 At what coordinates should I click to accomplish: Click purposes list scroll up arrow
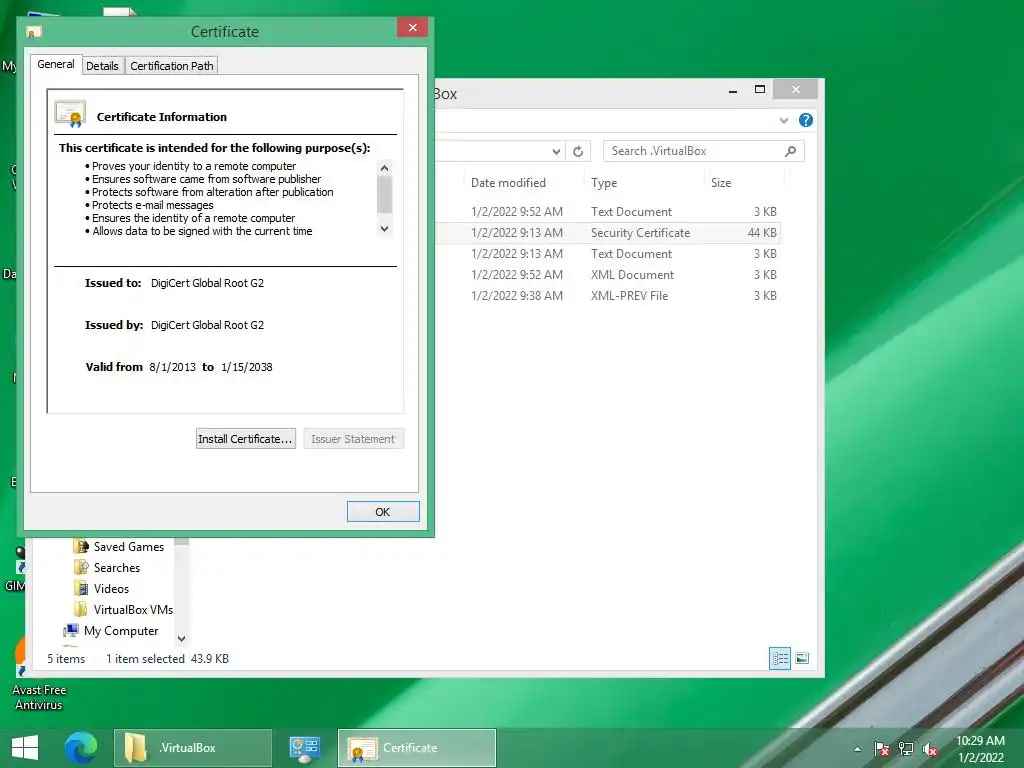coord(385,168)
